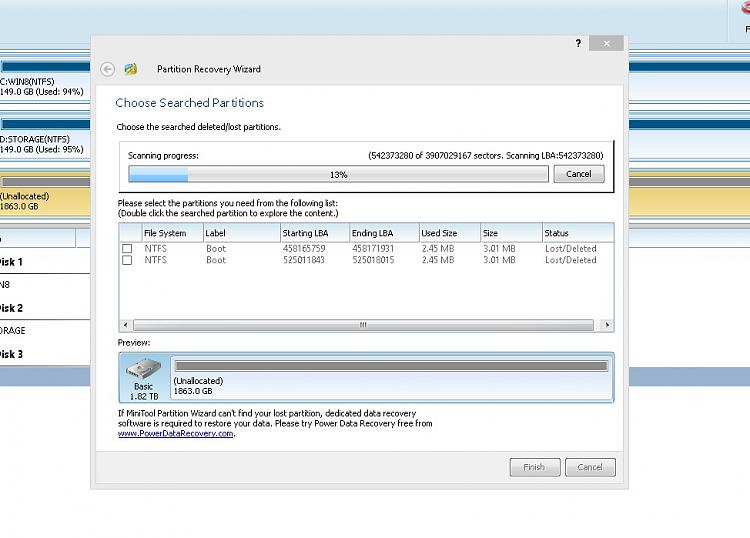Click the list's scroll left arrow
Screen dimensions: 750x538
[x=126, y=325]
